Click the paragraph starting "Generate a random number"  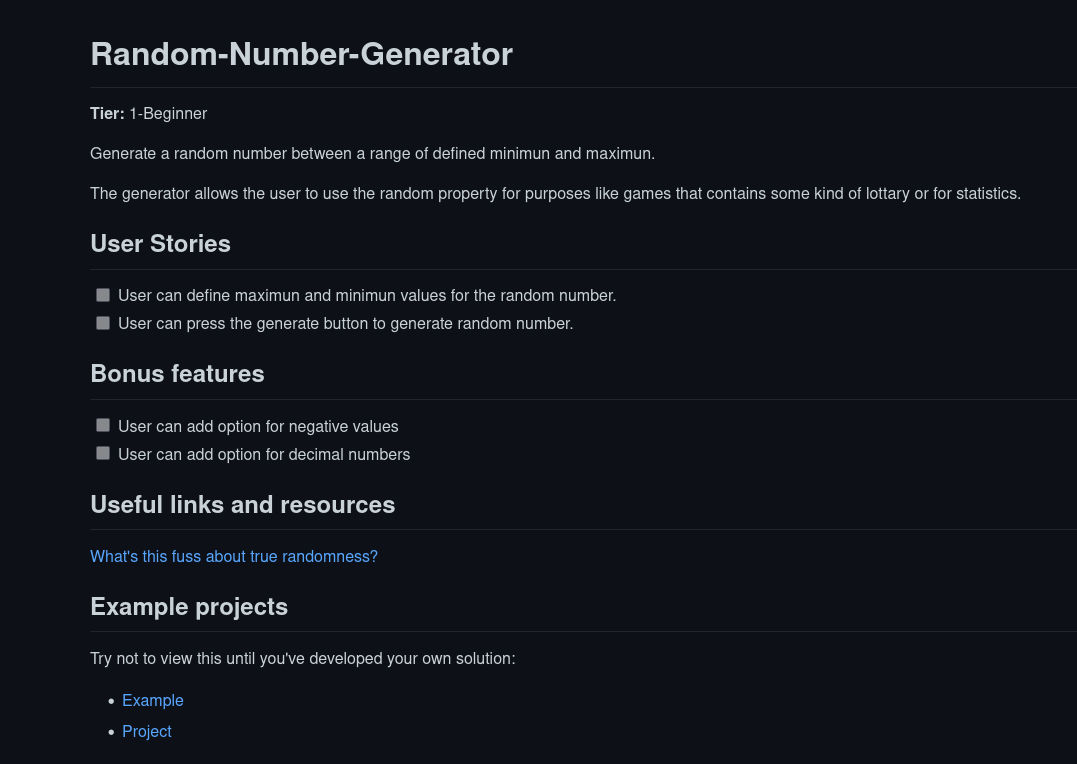372,153
